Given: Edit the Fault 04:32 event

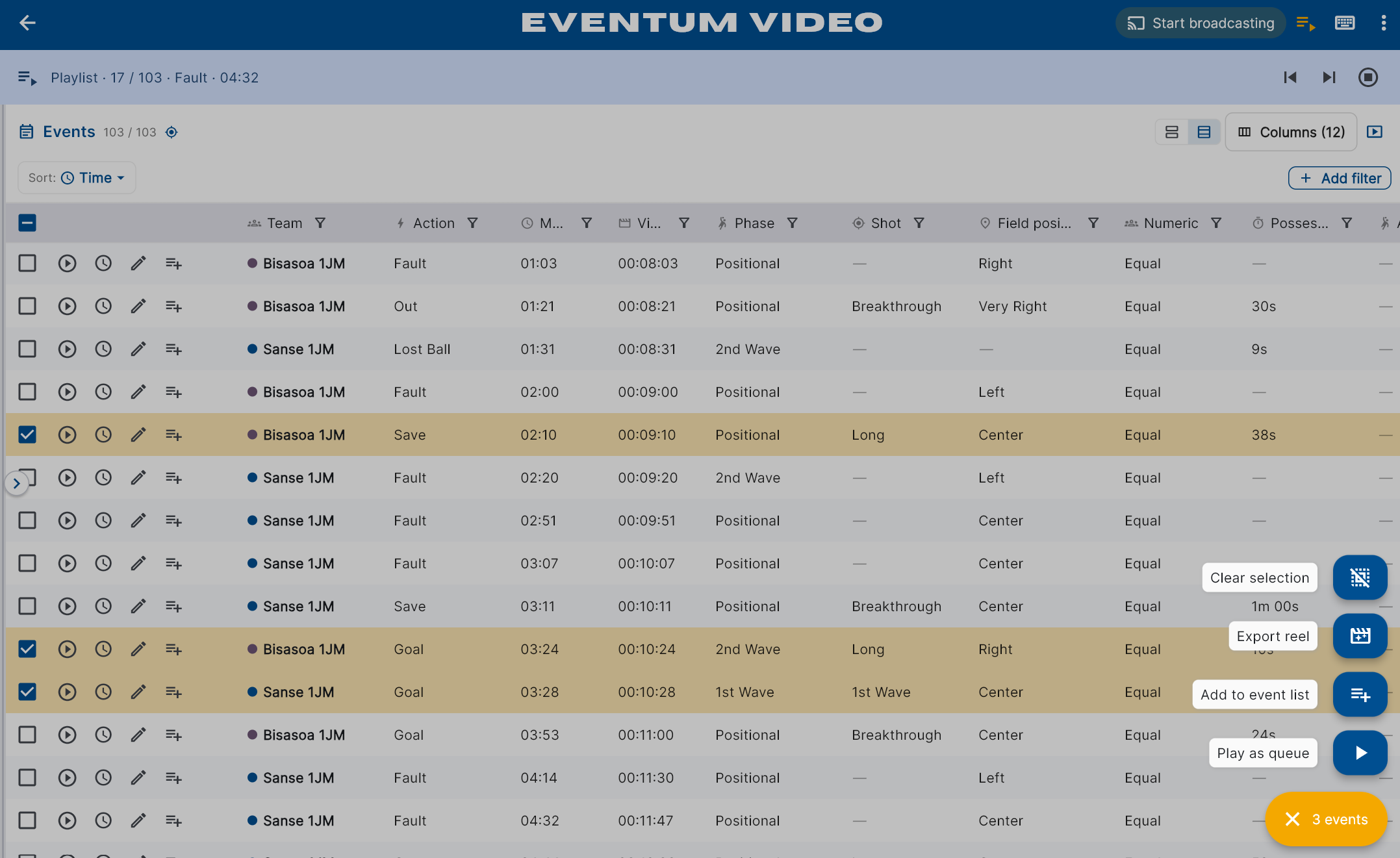Looking at the screenshot, I should tap(138, 821).
